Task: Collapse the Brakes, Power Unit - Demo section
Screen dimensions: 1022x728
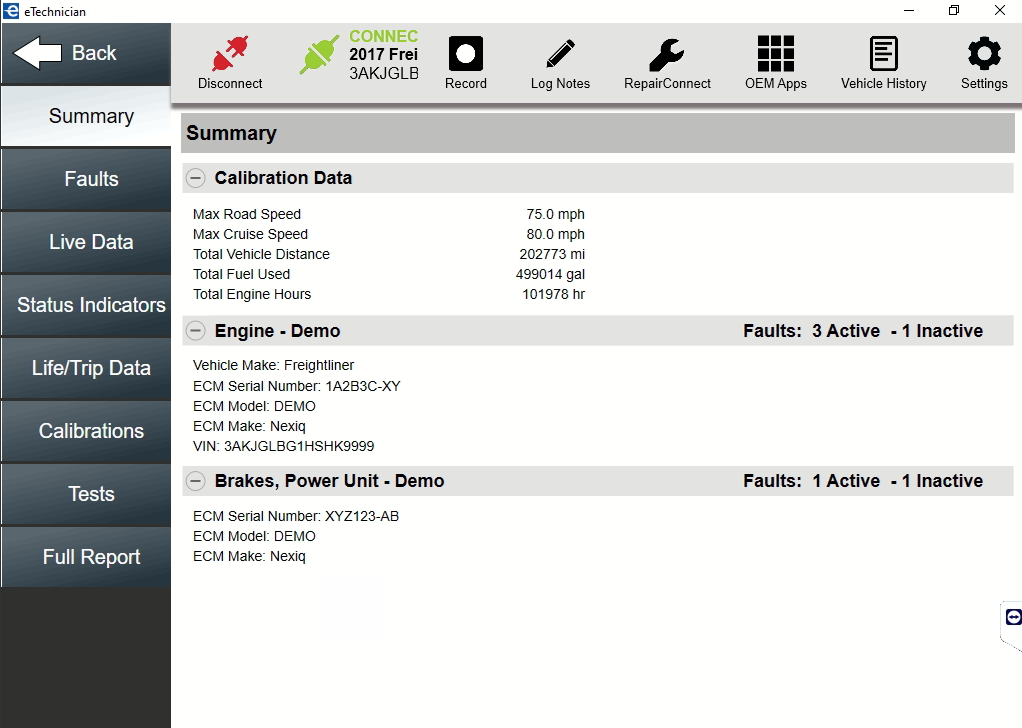Action: (x=195, y=480)
